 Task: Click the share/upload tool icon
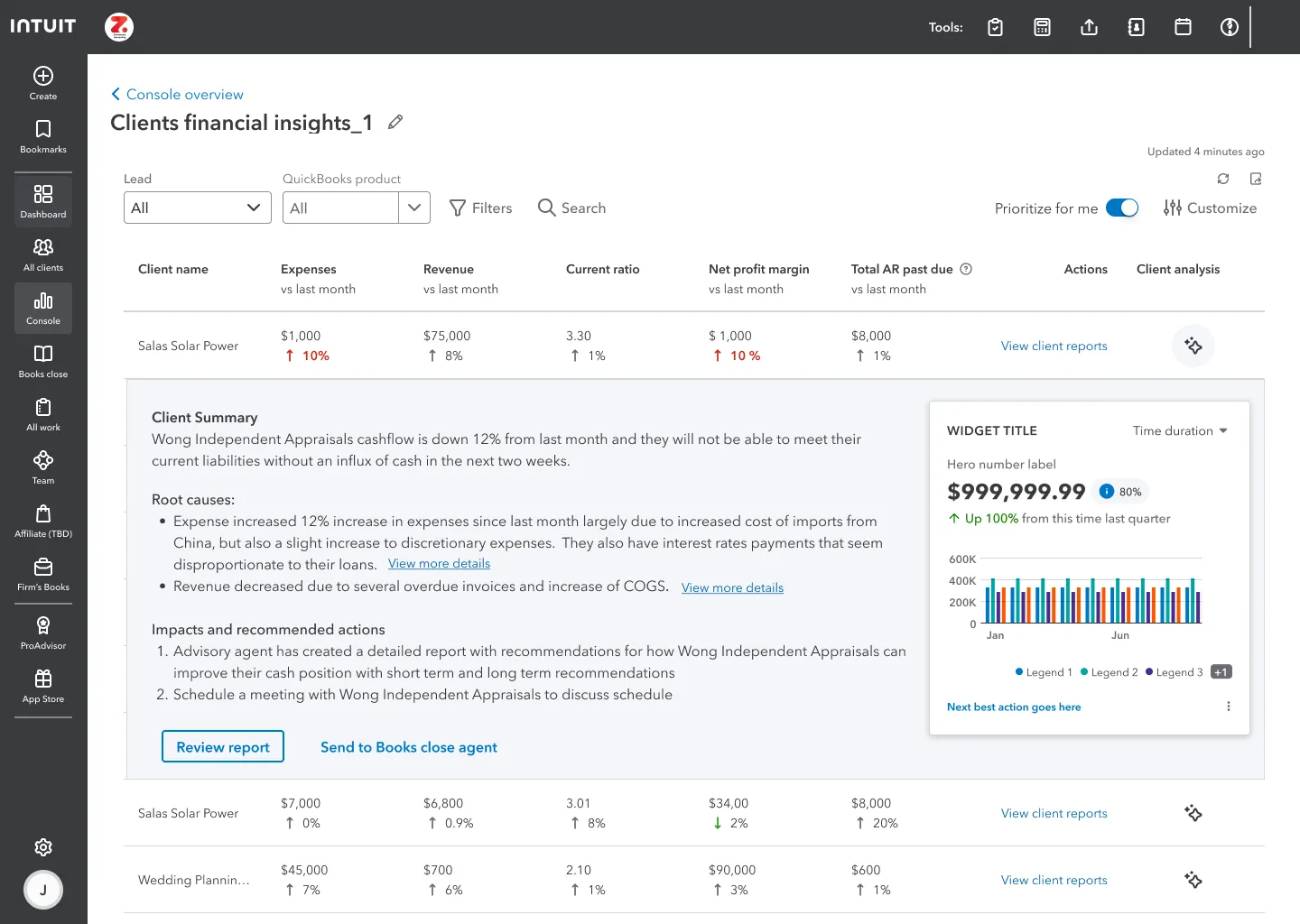tap(1089, 27)
